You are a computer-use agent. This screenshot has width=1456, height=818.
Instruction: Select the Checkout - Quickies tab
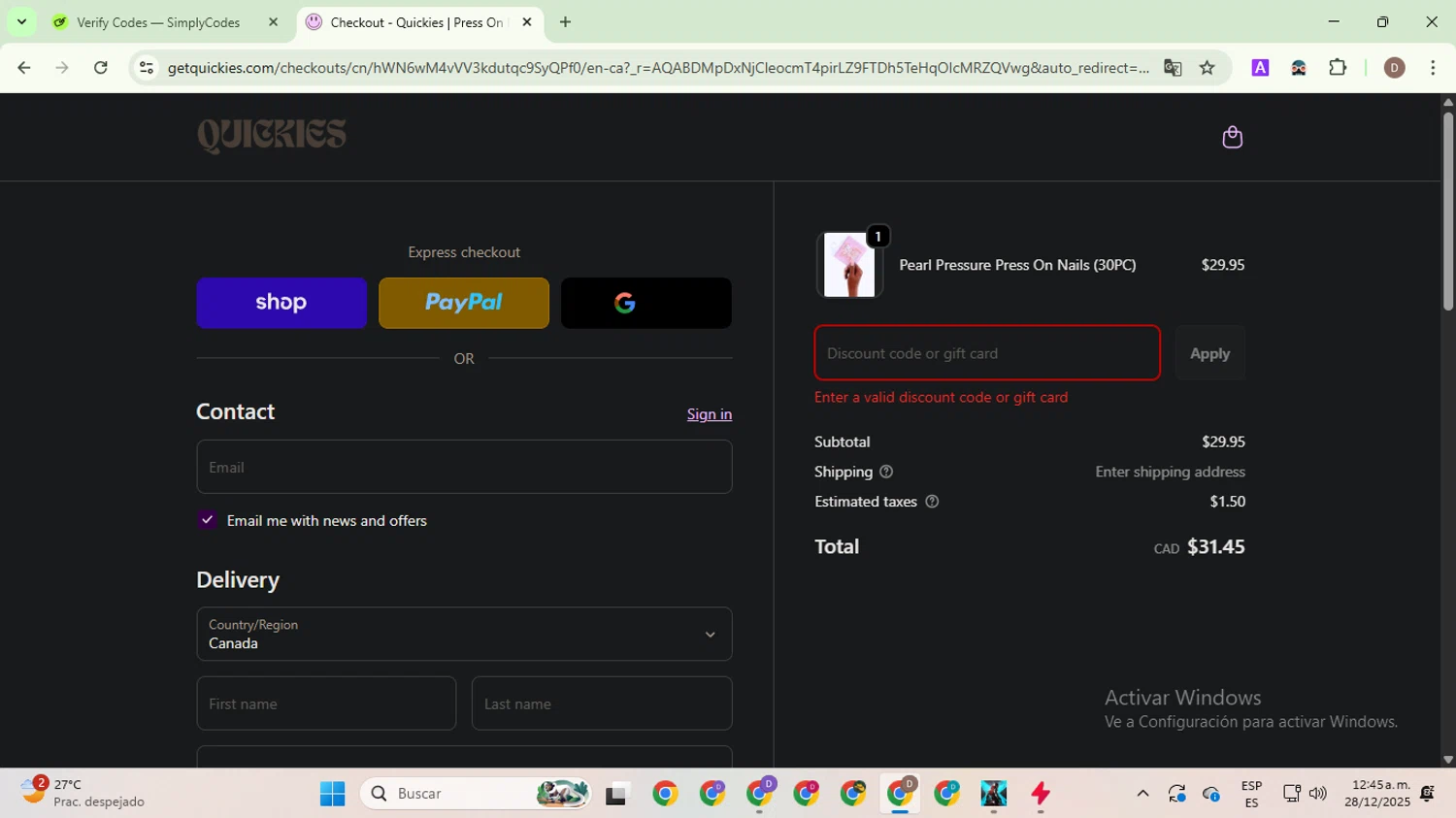[x=417, y=22]
